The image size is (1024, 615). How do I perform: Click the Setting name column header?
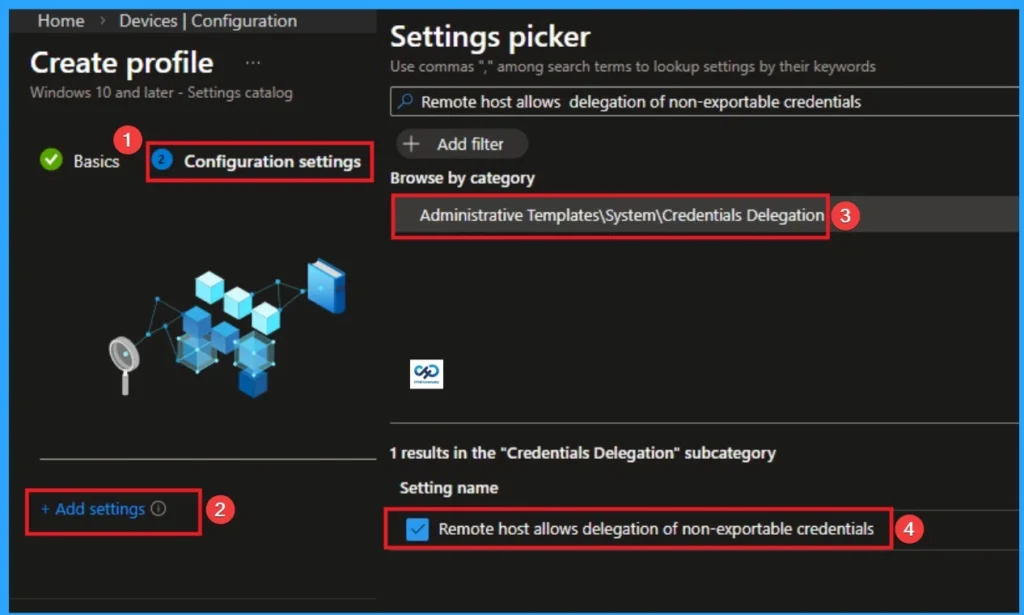448,487
